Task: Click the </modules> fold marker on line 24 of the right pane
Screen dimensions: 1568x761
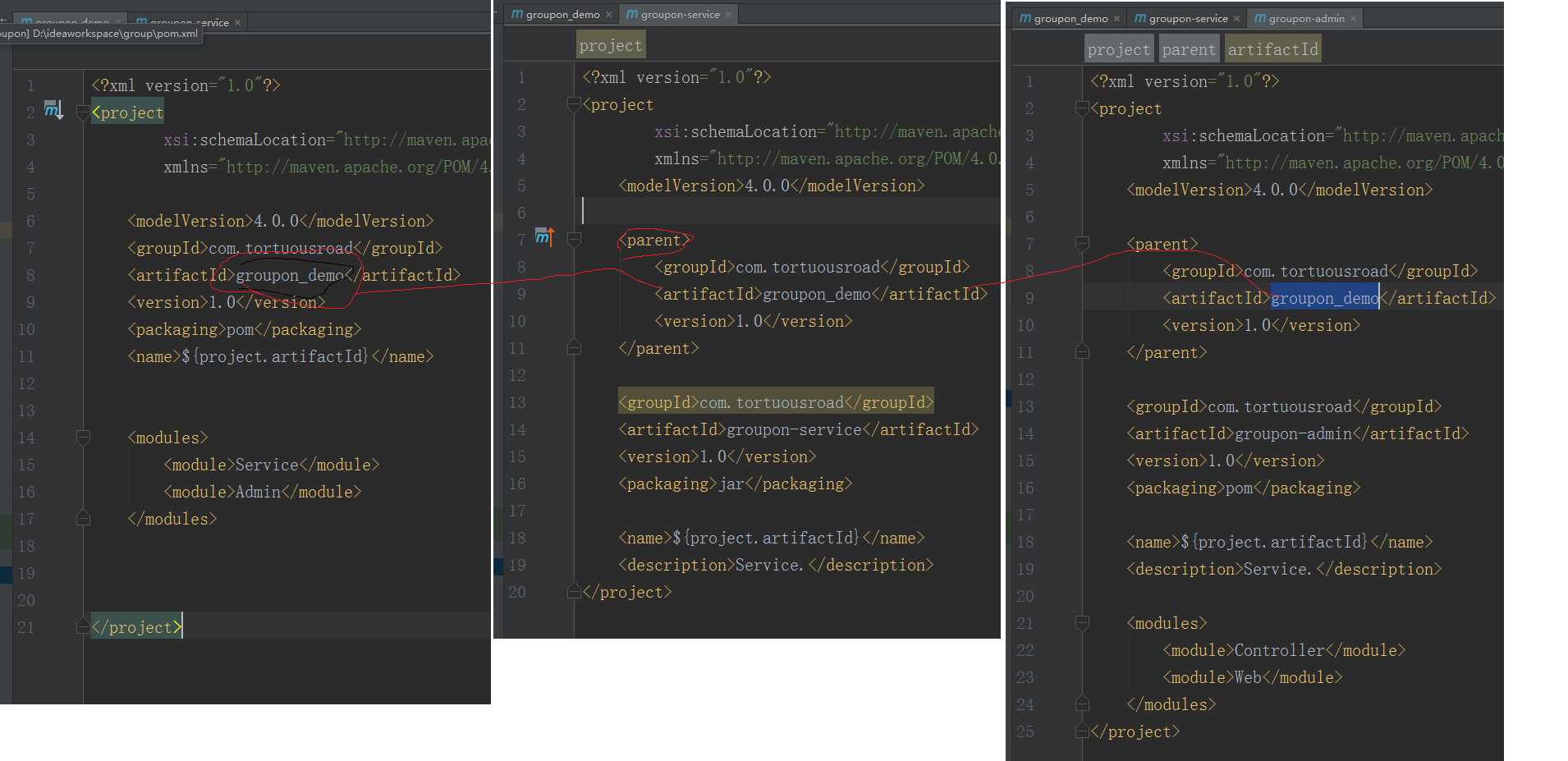Action: pos(1082,704)
